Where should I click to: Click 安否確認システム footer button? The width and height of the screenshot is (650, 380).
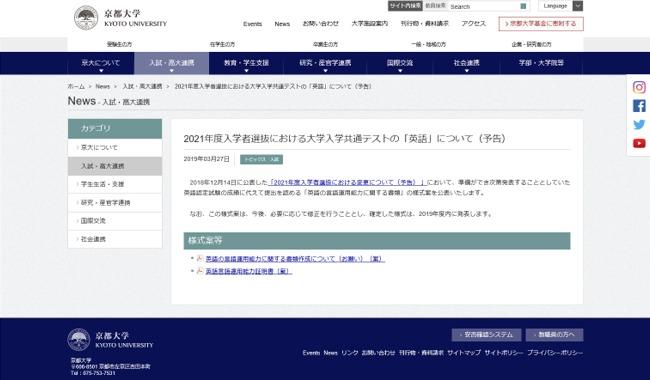click(487, 335)
